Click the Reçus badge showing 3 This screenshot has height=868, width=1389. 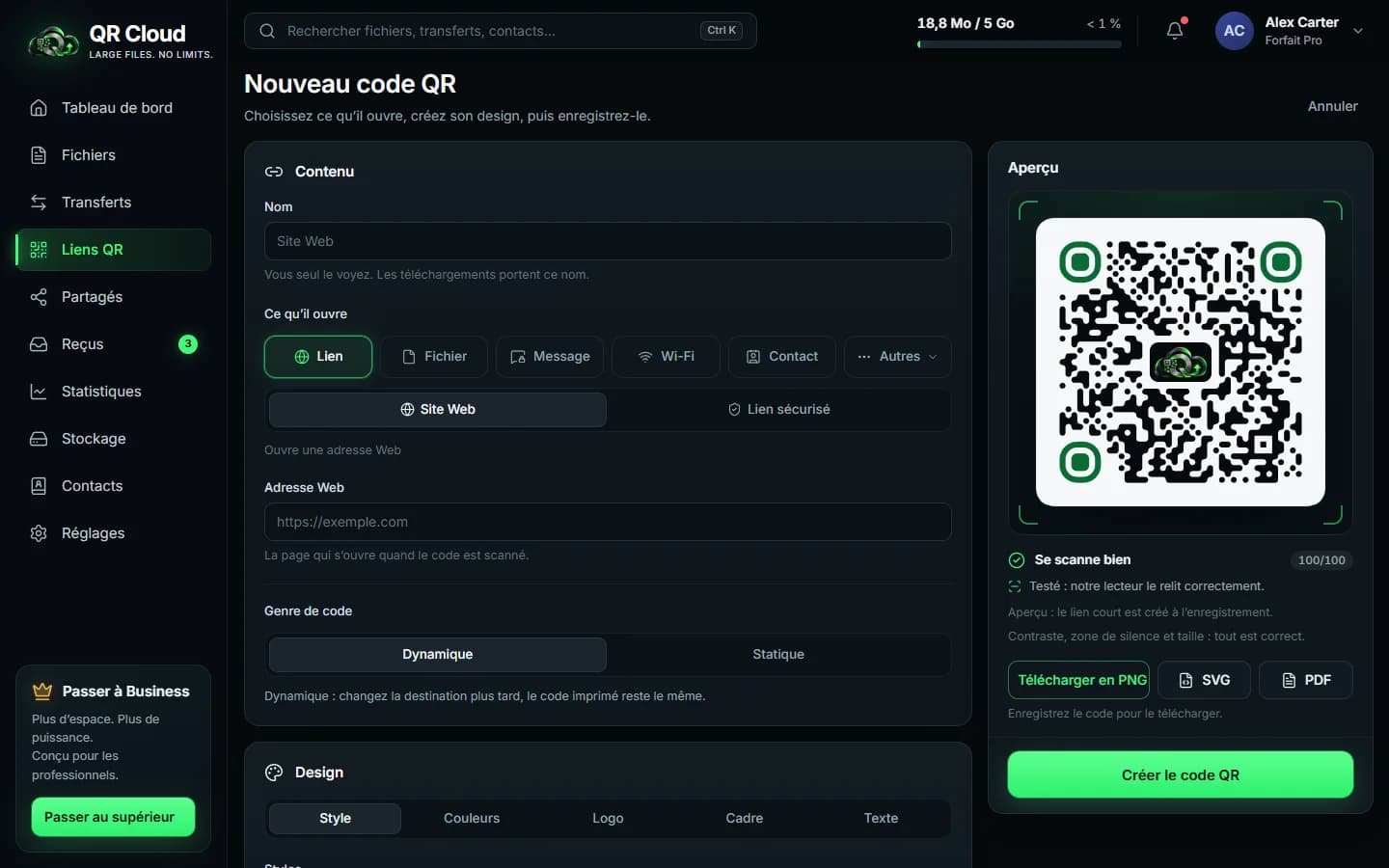point(188,344)
